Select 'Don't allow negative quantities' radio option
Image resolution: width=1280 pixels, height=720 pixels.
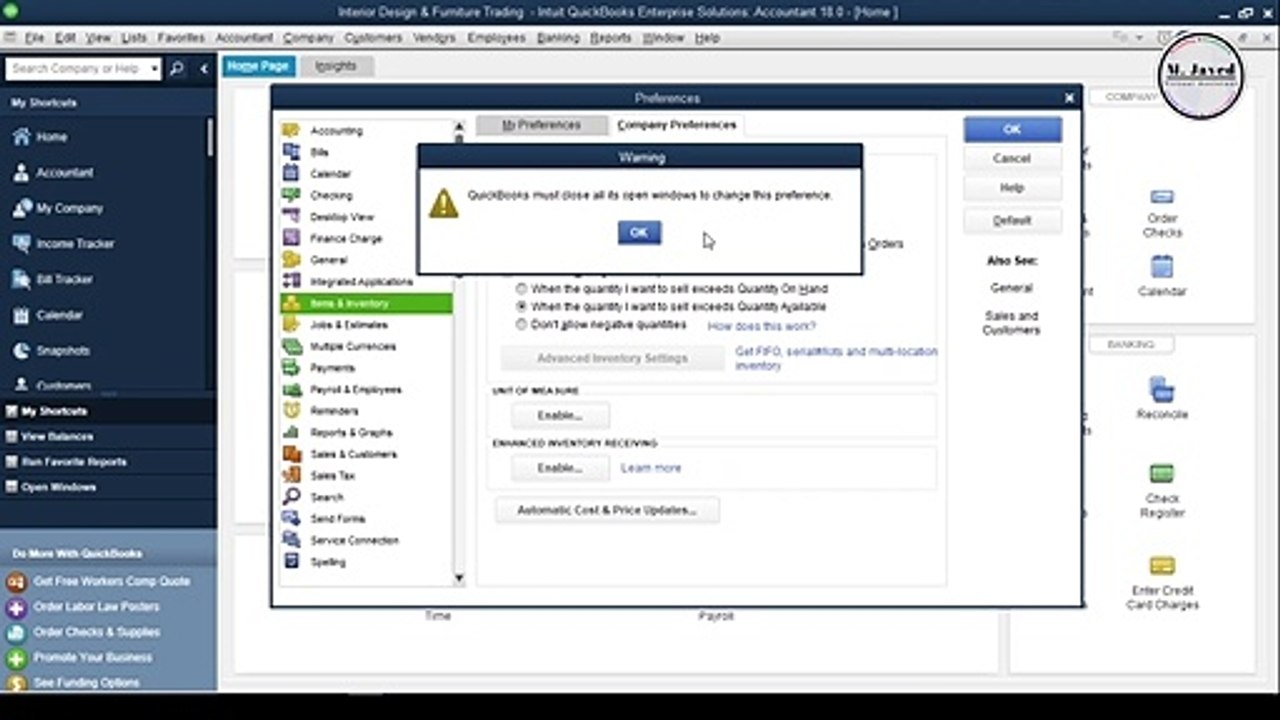pyautogui.click(x=521, y=325)
